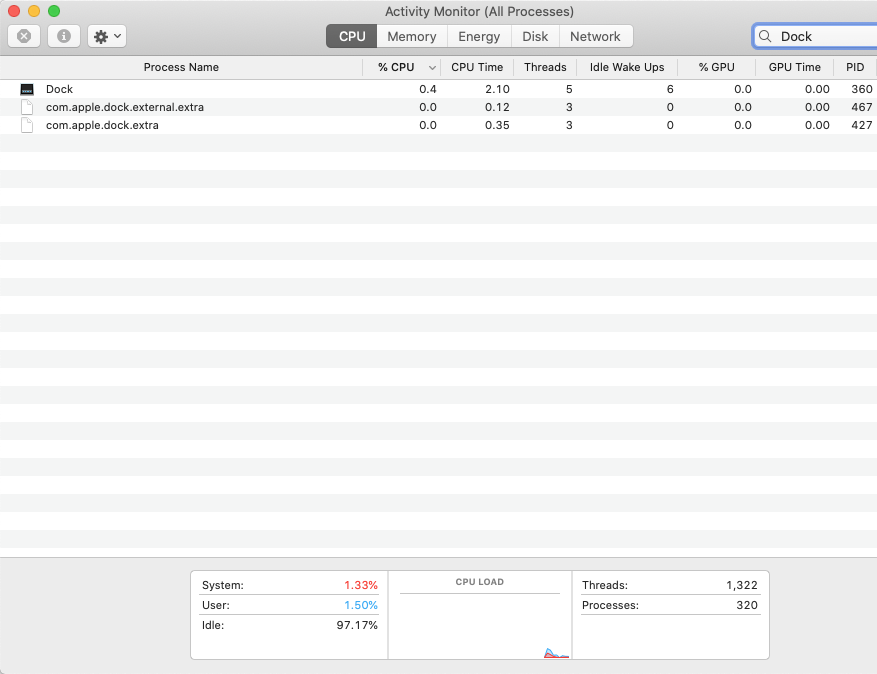The image size is (877, 674).
Task: Sort by Threads column header
Action: (545, 67)
